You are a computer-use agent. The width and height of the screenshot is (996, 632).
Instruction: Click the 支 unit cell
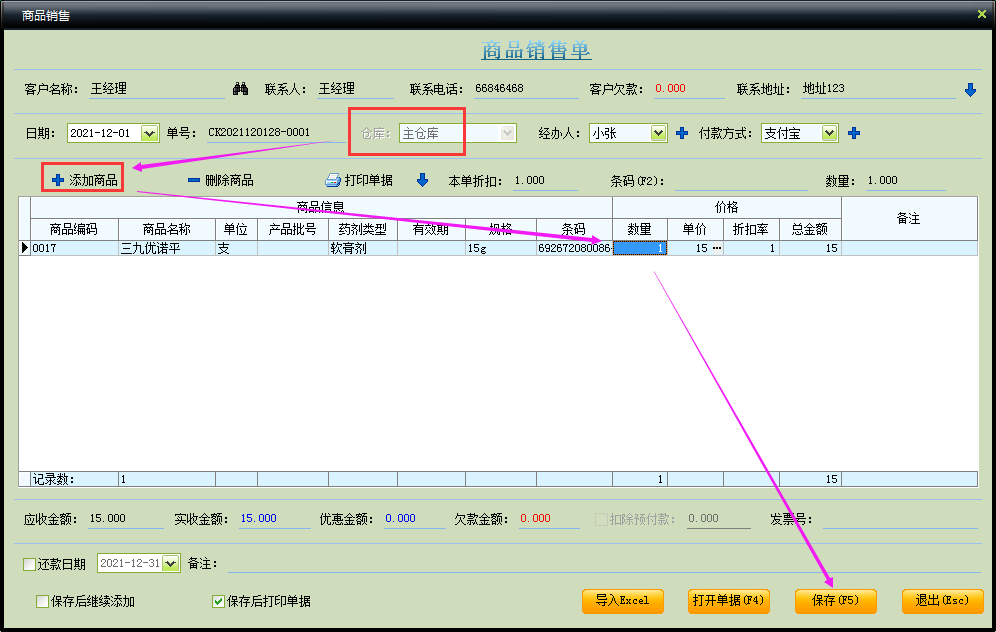tap(236, 248)
